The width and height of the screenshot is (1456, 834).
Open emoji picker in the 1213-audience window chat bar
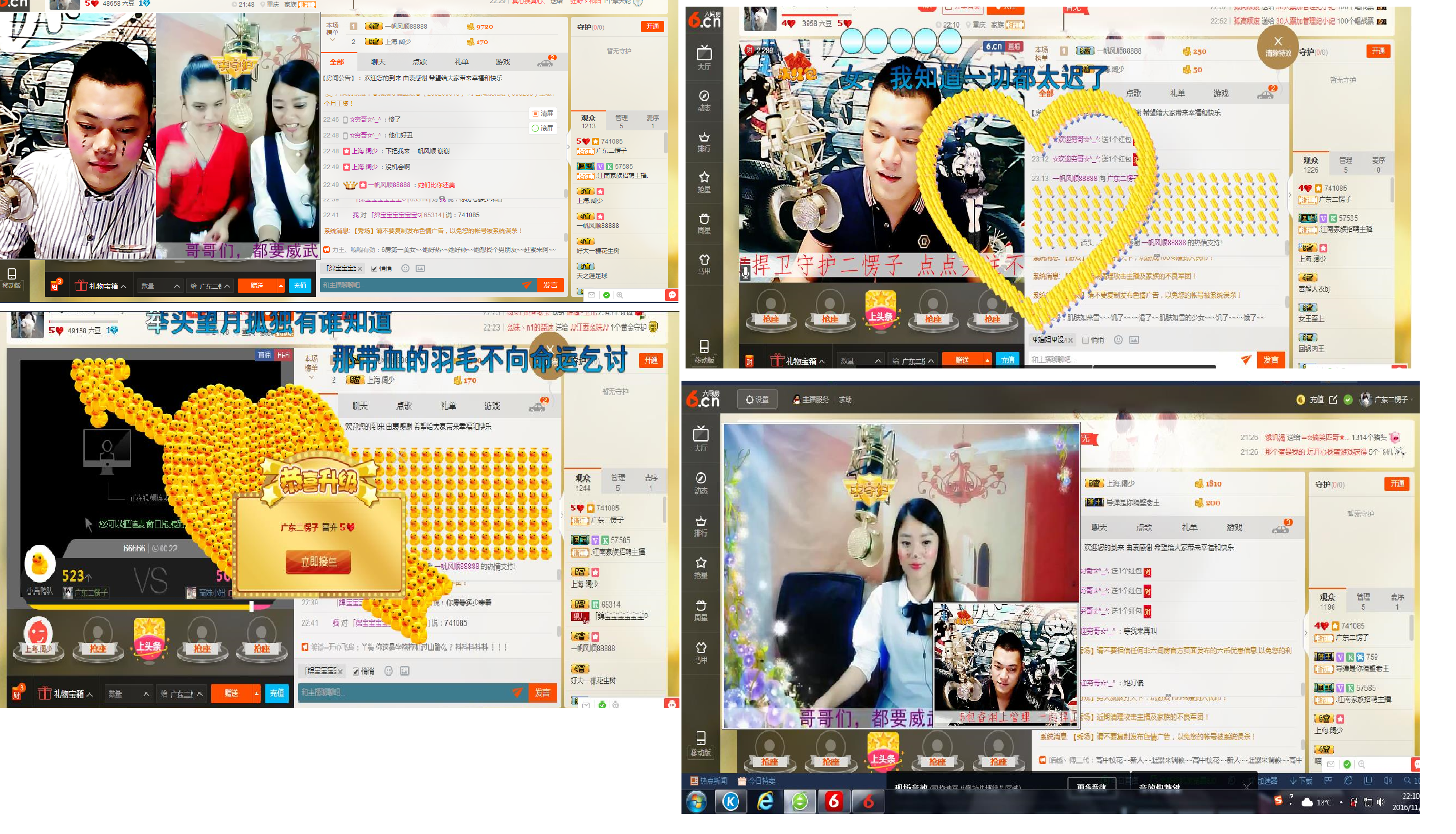[405, 268]
